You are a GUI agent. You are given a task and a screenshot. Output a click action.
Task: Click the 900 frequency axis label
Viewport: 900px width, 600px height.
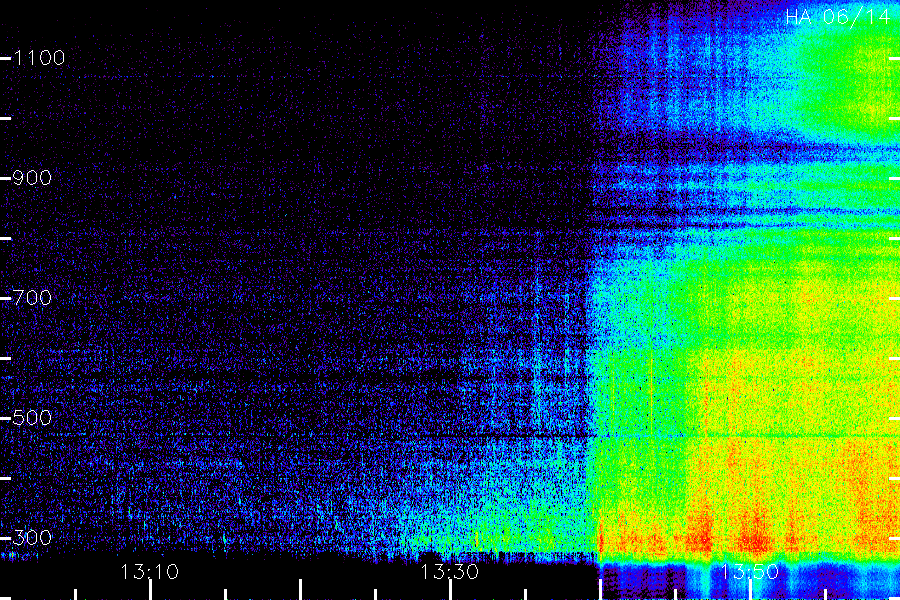pos(32,178)
